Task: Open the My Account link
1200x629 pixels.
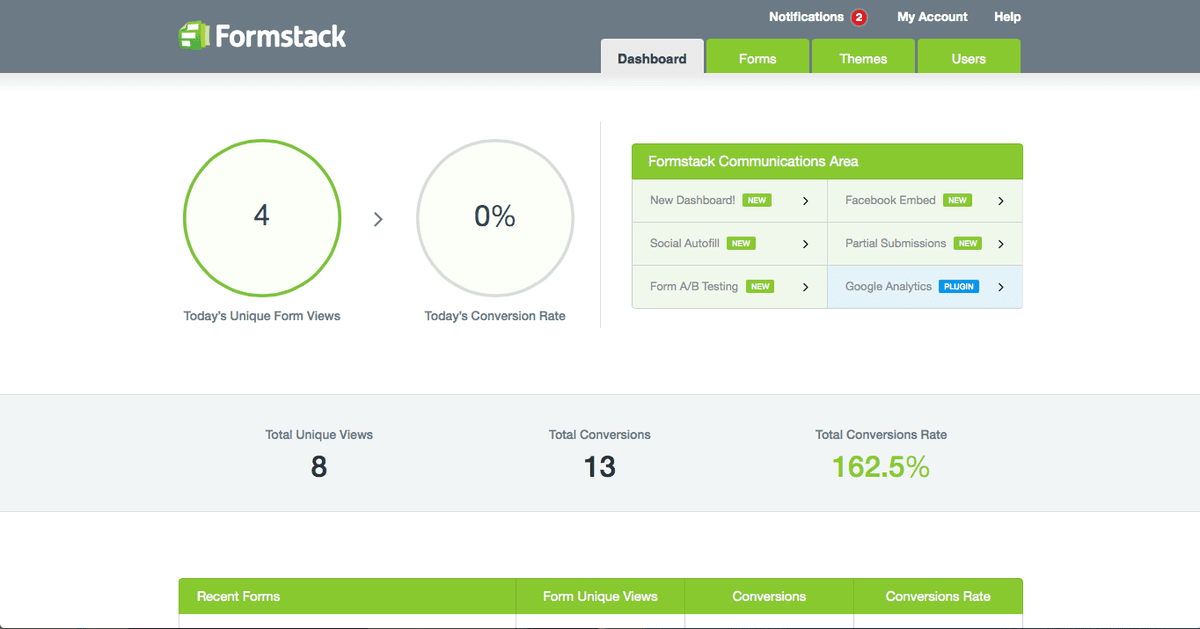Action: 932,17
